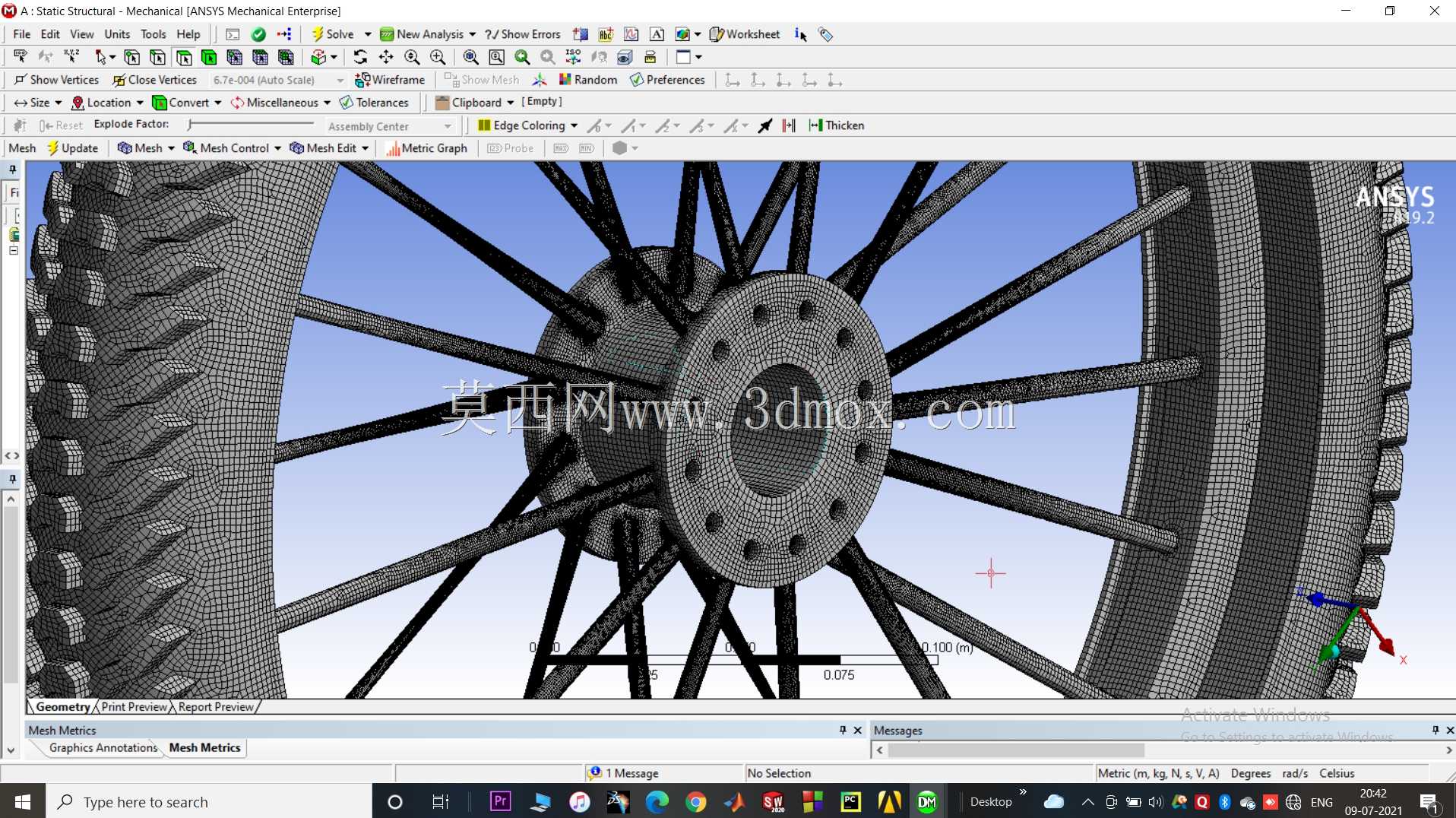Viewport: 1456px width, 818px height.
Task: Toggle the Worksheet view
Action: coord(745,34)
